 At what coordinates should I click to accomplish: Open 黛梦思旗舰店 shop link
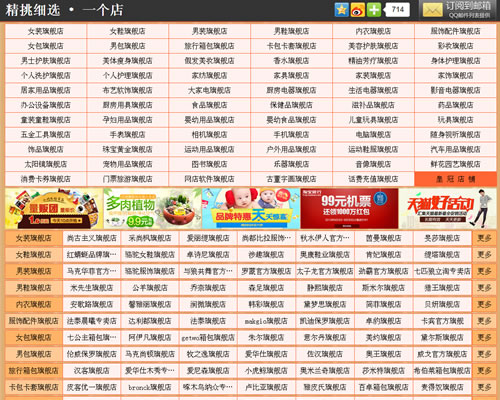[x=325, y=304]
